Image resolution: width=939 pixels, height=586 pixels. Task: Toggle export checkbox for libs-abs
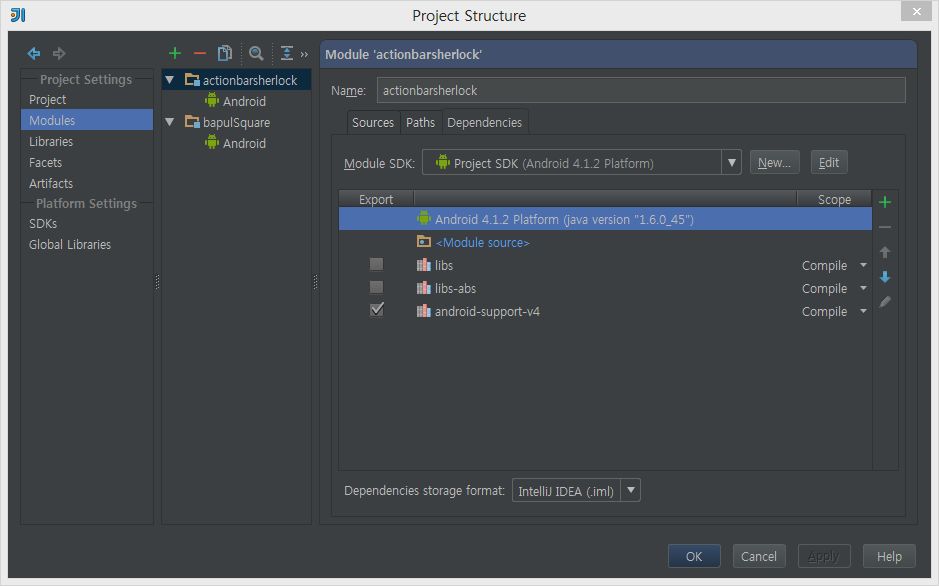(x=376, y=287)
